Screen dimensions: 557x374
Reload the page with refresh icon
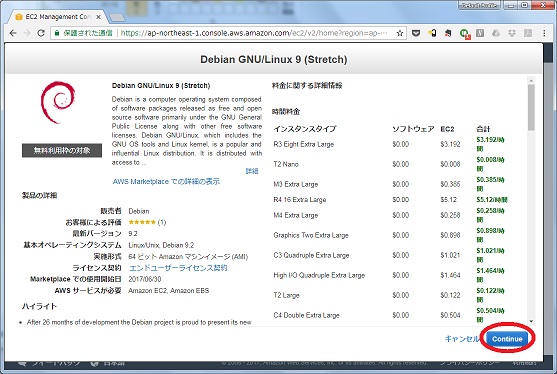click(x=41, y=33)
